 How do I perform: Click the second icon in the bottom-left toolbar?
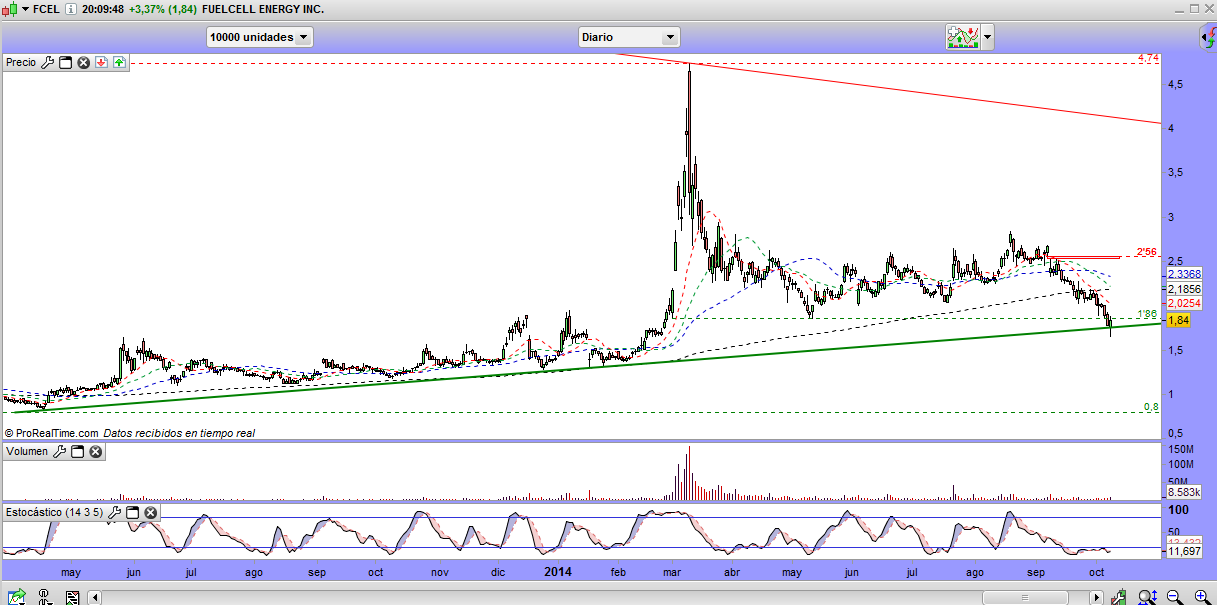(44, 597)
